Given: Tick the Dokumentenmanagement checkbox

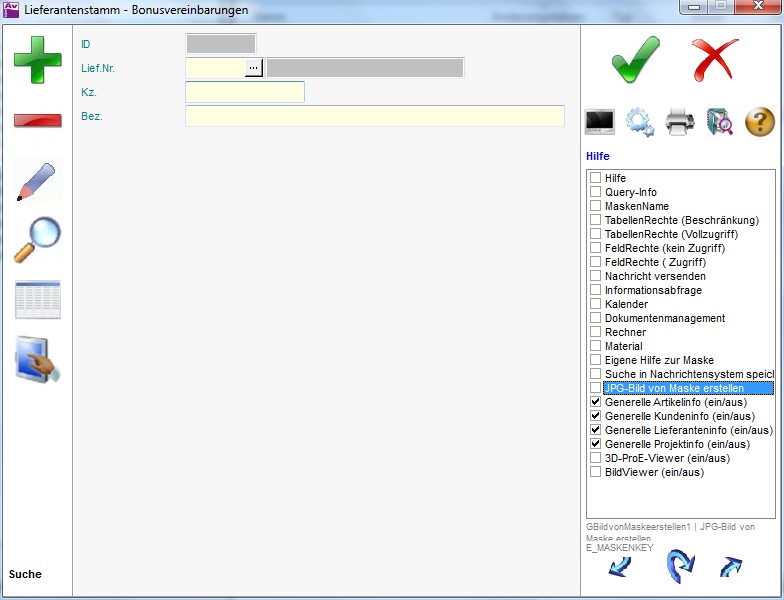Looking at the screenshot, I should point(596,318).
